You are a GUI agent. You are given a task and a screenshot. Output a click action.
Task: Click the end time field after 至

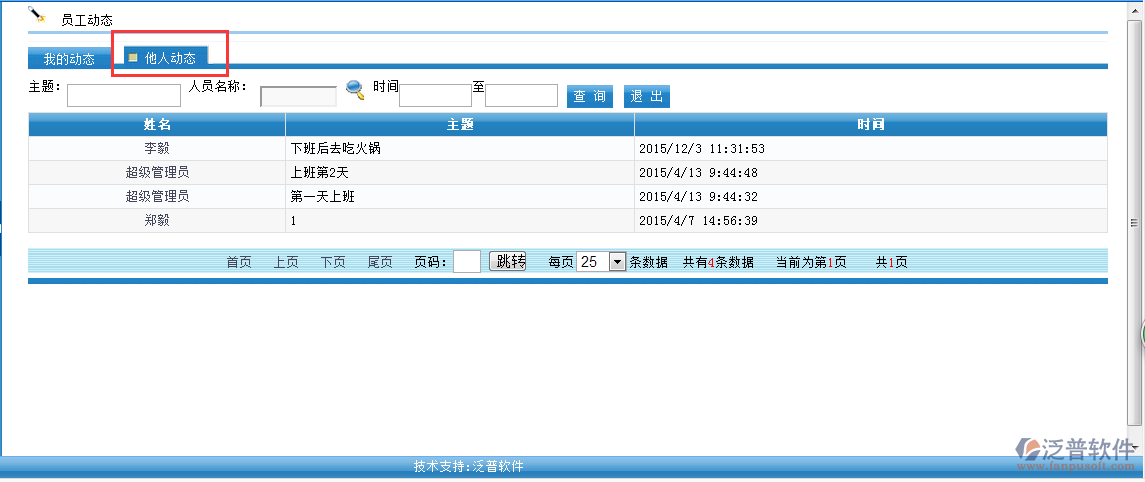(521, 96)
